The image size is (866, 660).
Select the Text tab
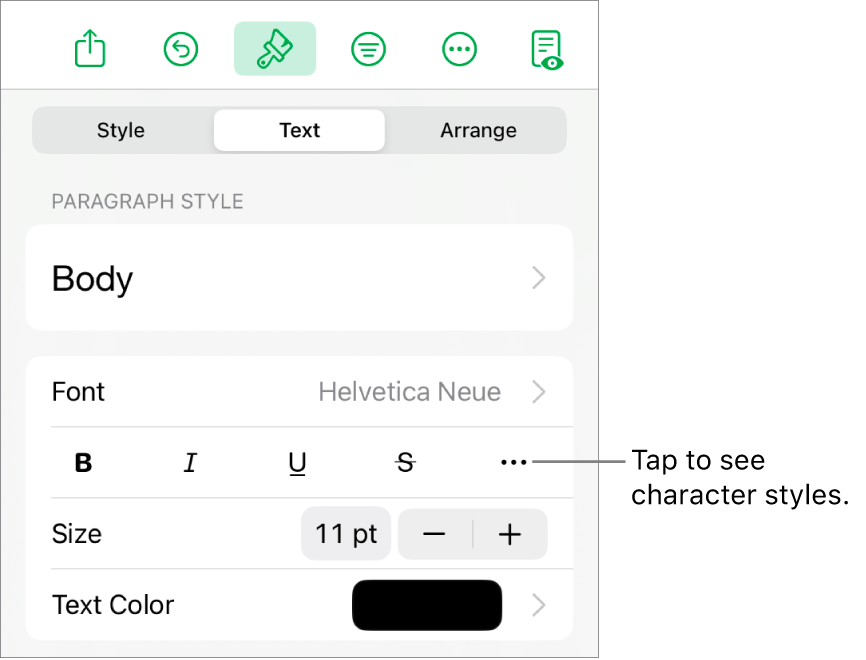[x=299, y=130]
